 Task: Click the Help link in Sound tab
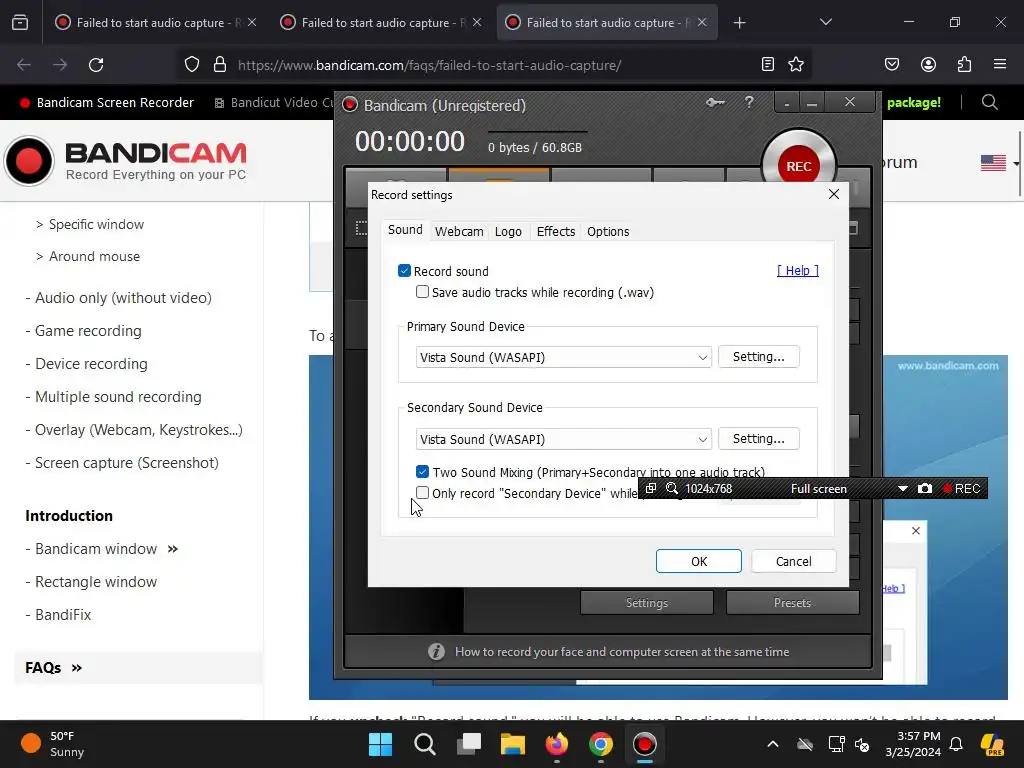tap(797, 270)
